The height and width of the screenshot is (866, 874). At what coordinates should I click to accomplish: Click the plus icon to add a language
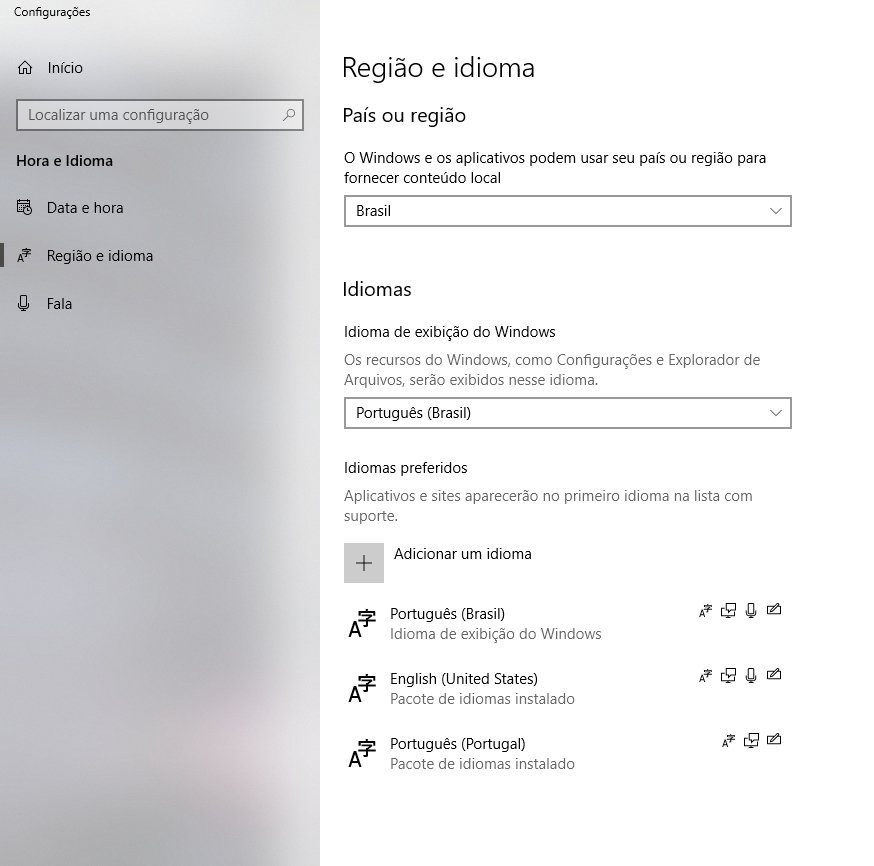pos(364,563)
